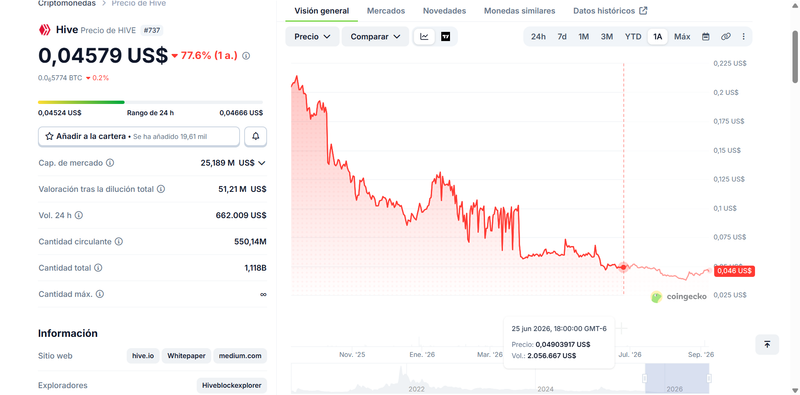The height and width of the screenshot is (395, 800).
Task: Click the scroll-to-top arrow button
Action: (x=767, y=344)
